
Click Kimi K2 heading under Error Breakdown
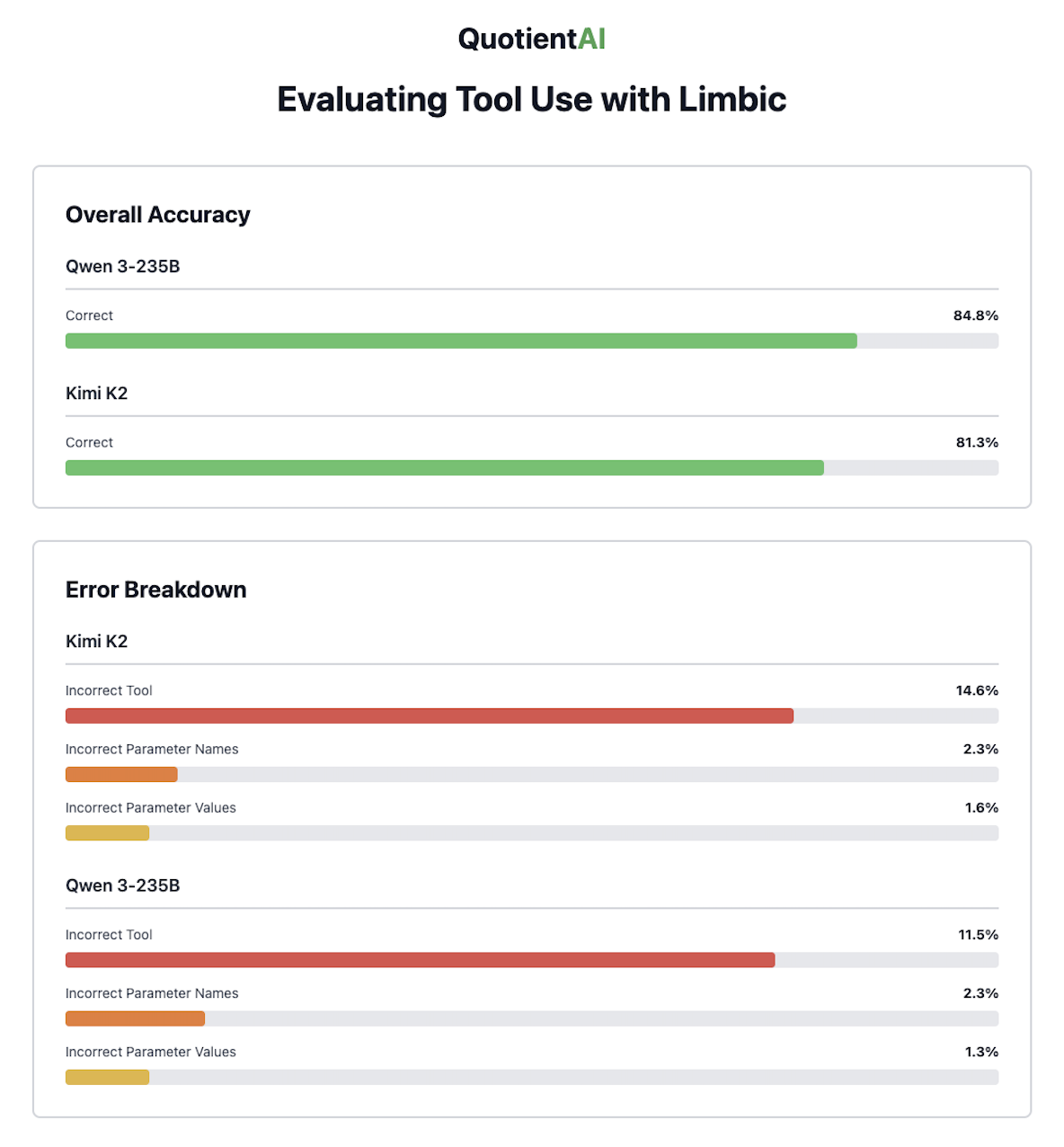click(97, 641)
